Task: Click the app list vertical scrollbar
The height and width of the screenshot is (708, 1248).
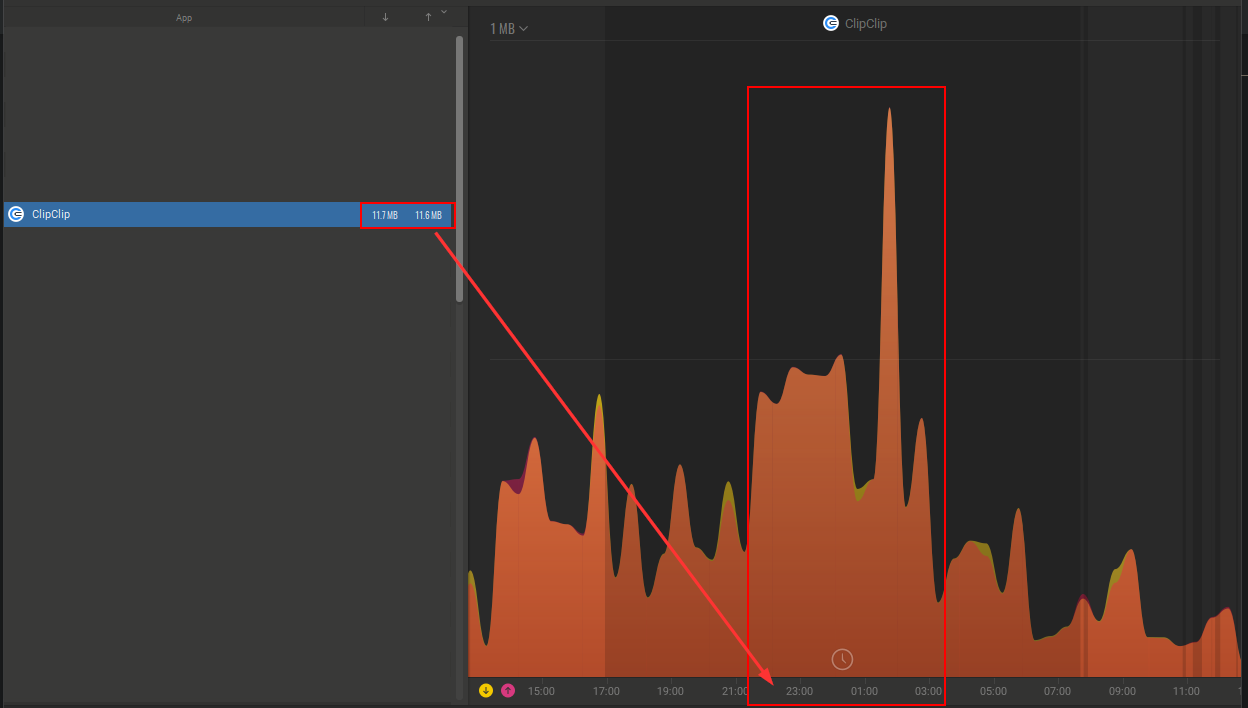Action: (x=459, y=168)
